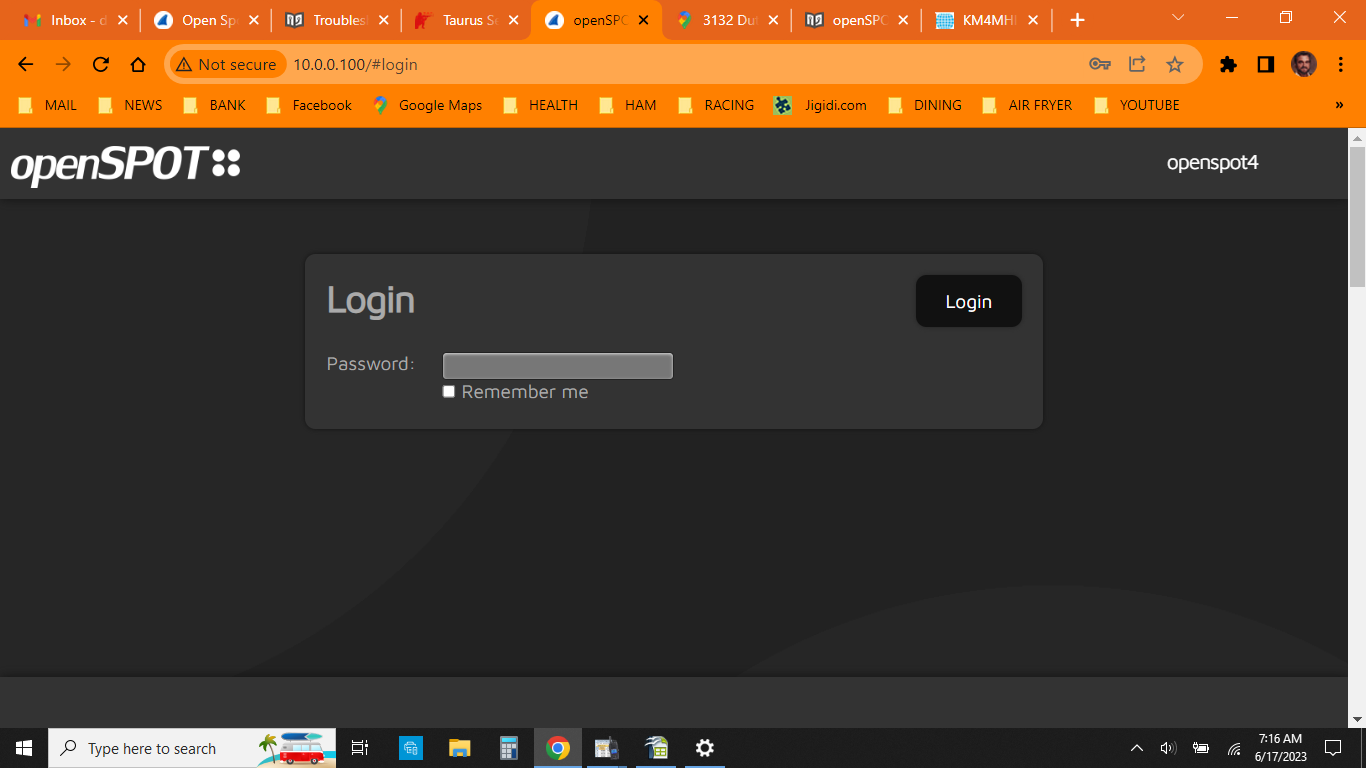This screenshot has width=1366, height=768.
Task: Bookmark this page using the star icon
Action: (x=1175, y=63)
